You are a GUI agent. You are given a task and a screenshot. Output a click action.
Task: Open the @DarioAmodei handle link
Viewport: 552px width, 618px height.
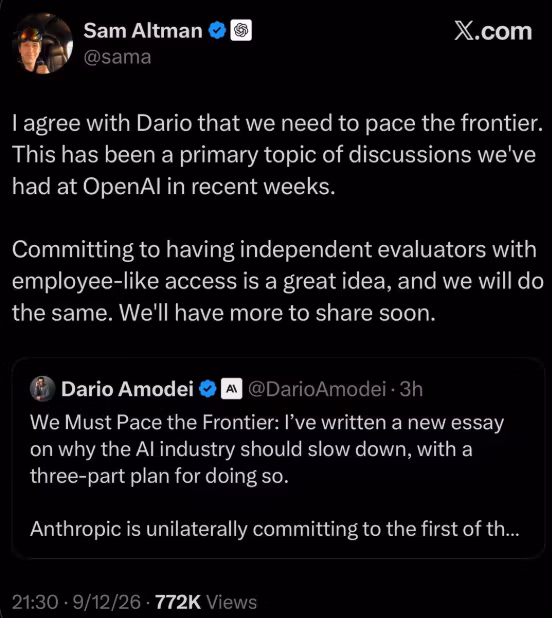(317, 389)
